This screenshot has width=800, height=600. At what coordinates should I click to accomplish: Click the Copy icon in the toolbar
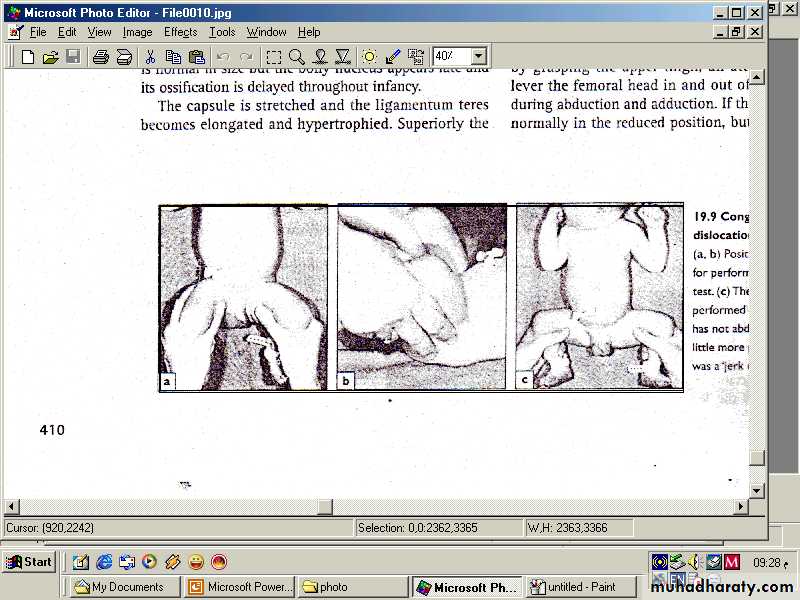pyautogui.click(x=174, y=57)
